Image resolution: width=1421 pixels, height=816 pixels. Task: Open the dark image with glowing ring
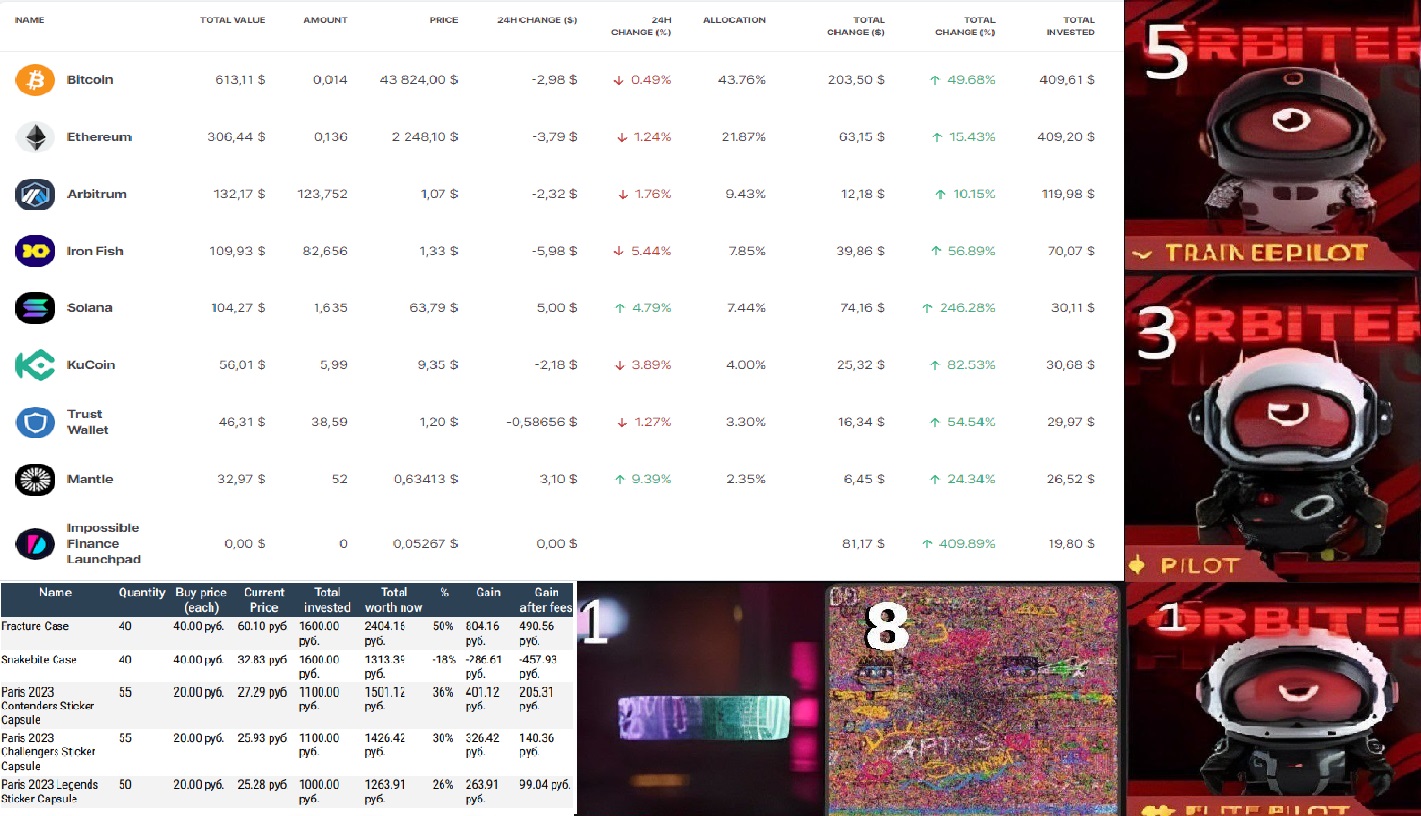700,698
